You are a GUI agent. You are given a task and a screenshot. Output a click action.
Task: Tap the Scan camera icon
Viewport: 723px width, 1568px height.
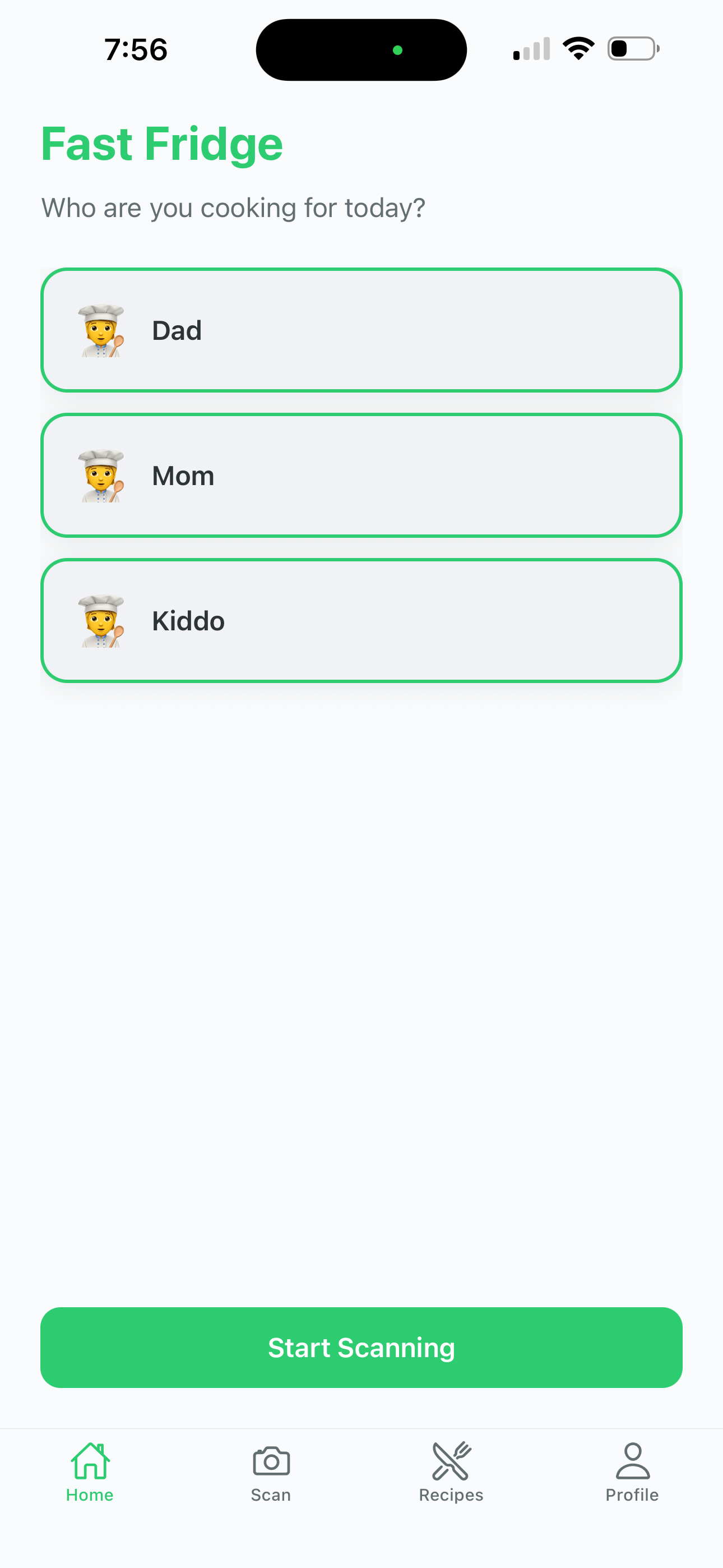pos(271,1461)
